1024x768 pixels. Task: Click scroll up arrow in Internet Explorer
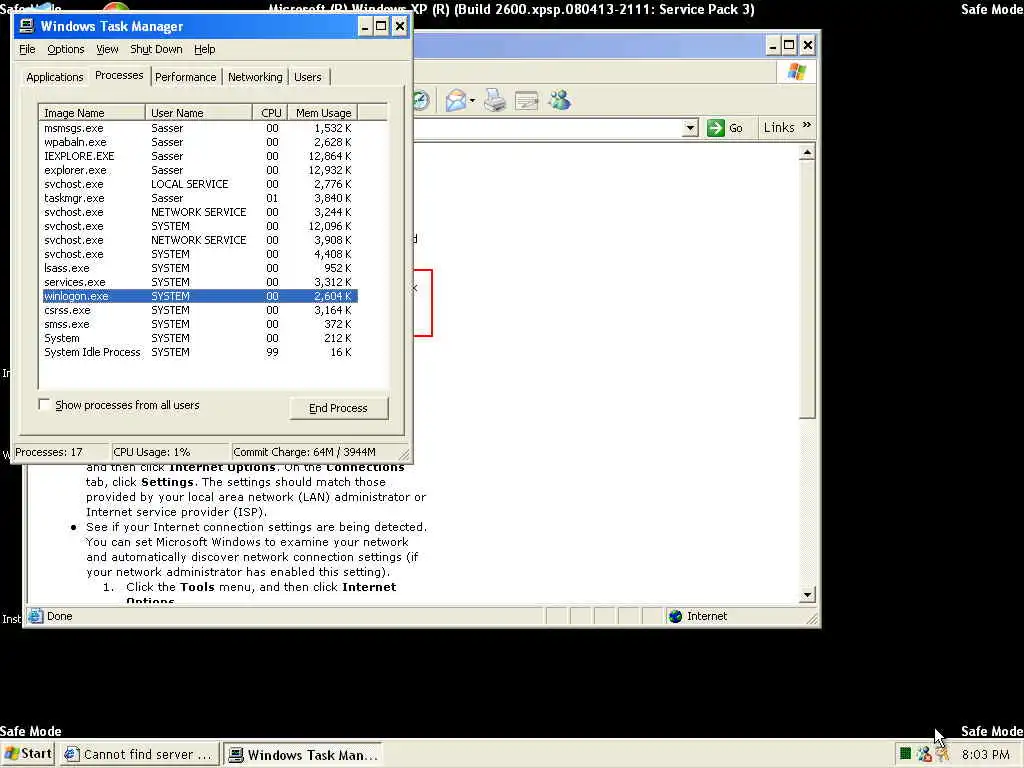(807, 153)
